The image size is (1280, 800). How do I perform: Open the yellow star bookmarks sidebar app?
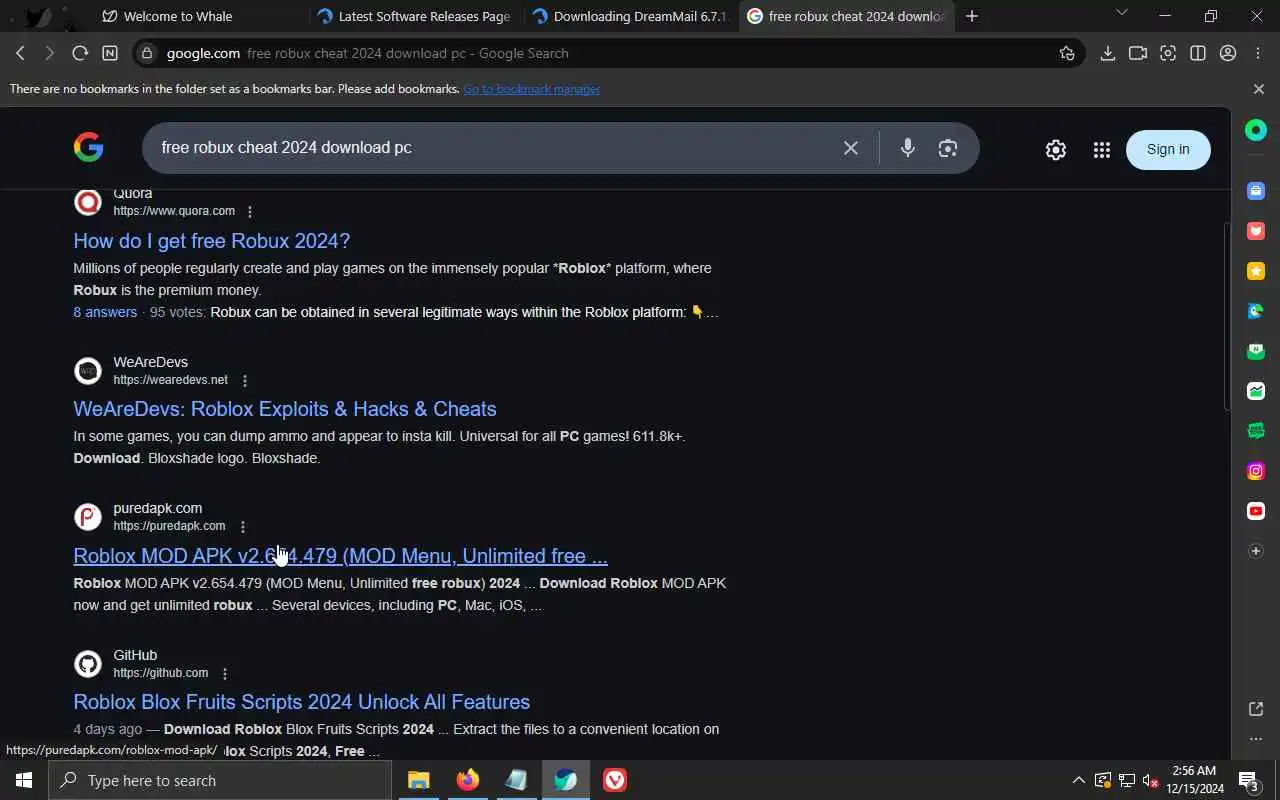[x=1256, y=271]
